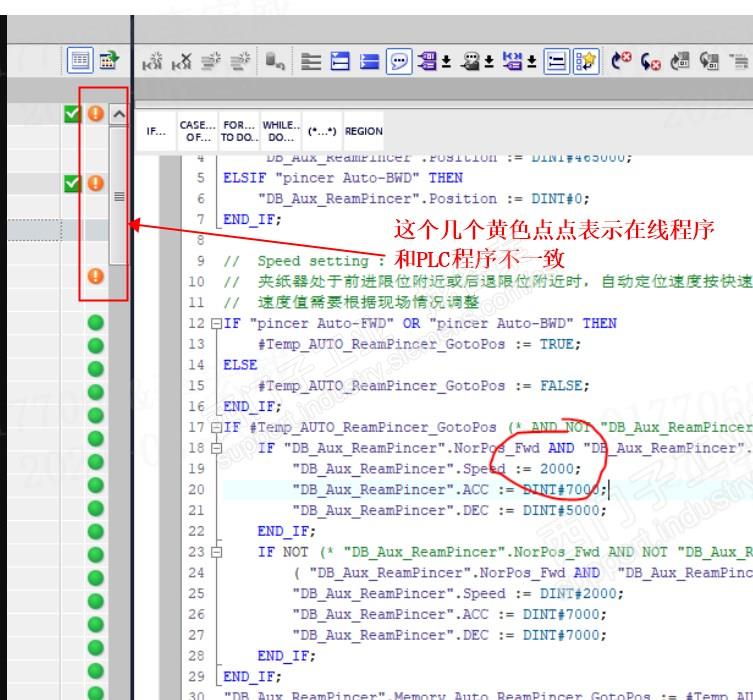753x700 pixels.
Task: Toggle the table view icon in left toolbar
Action: tap(80, 60)
